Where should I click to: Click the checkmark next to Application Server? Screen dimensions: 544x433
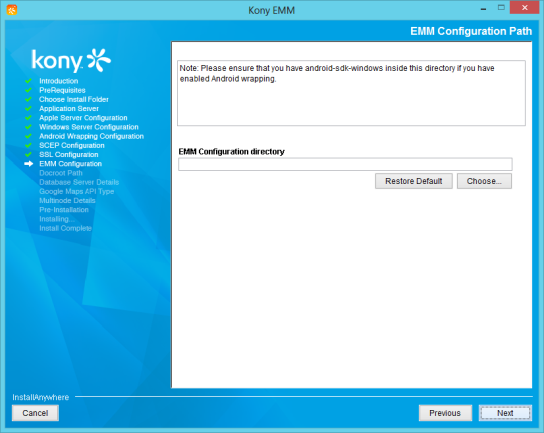point(28,109)
